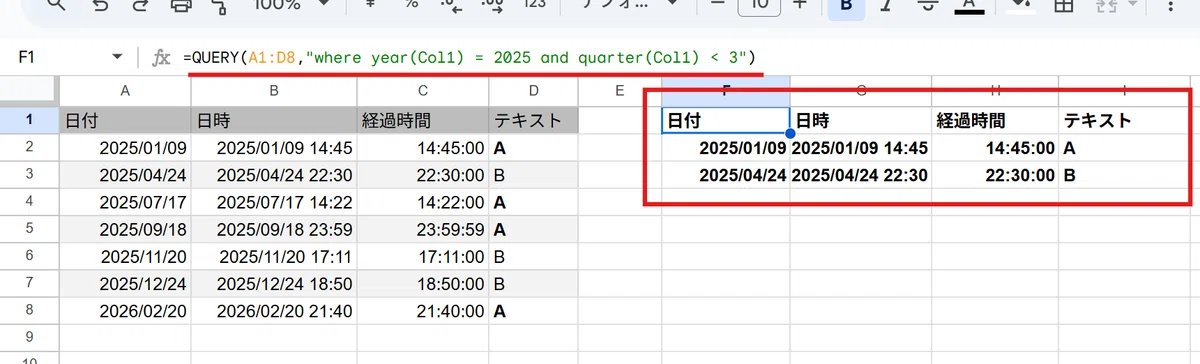The image size is (1200, 364).
Task: Select column B header
Action: pos(274,91)
